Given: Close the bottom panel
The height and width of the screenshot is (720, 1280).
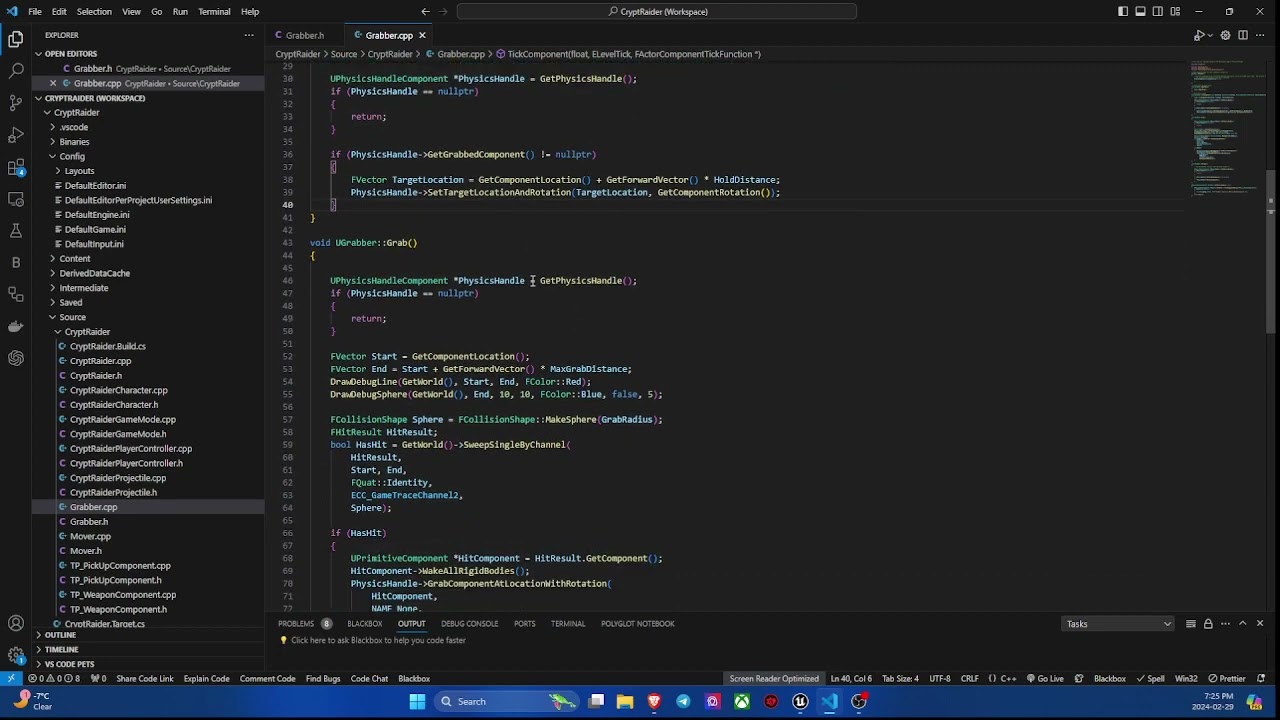Looking at the screenshot, I should coord(1260,624).
